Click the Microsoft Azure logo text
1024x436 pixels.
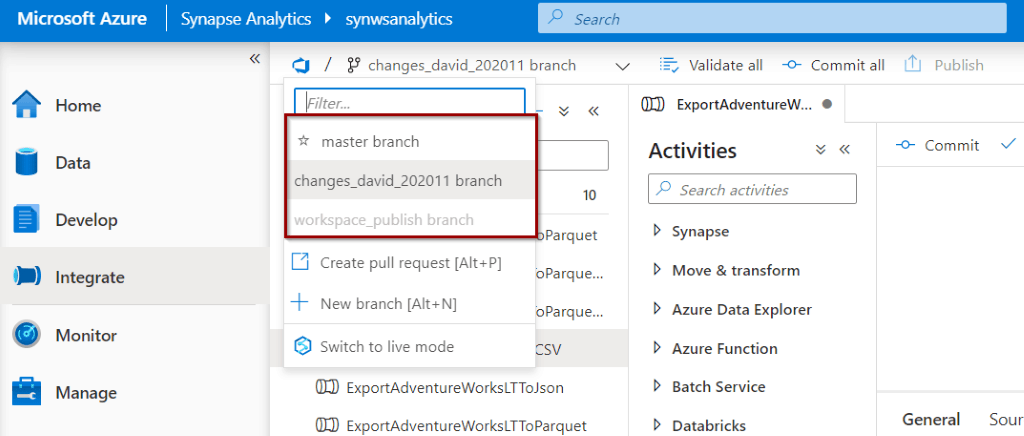(x=82, y=19)
